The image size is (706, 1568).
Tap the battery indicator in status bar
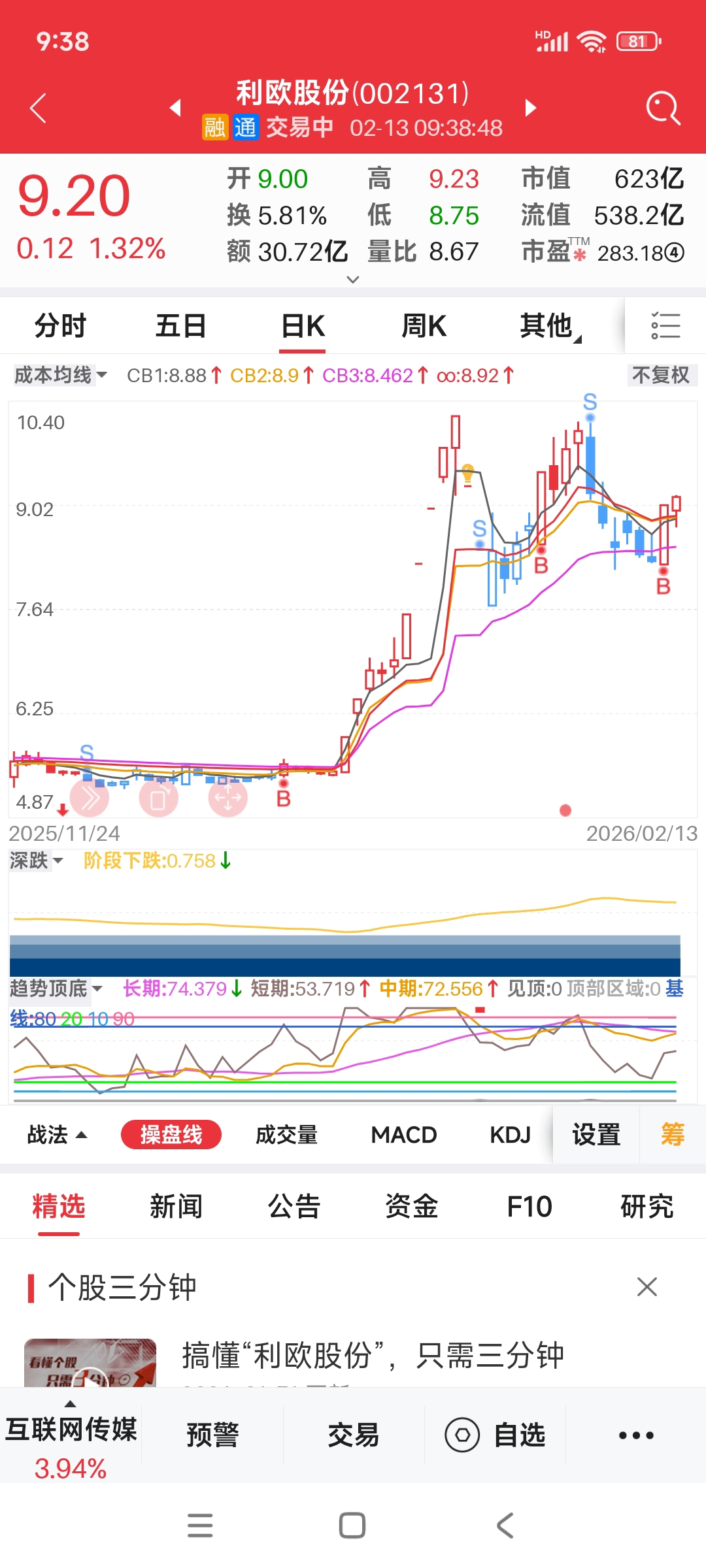point(639,42)
